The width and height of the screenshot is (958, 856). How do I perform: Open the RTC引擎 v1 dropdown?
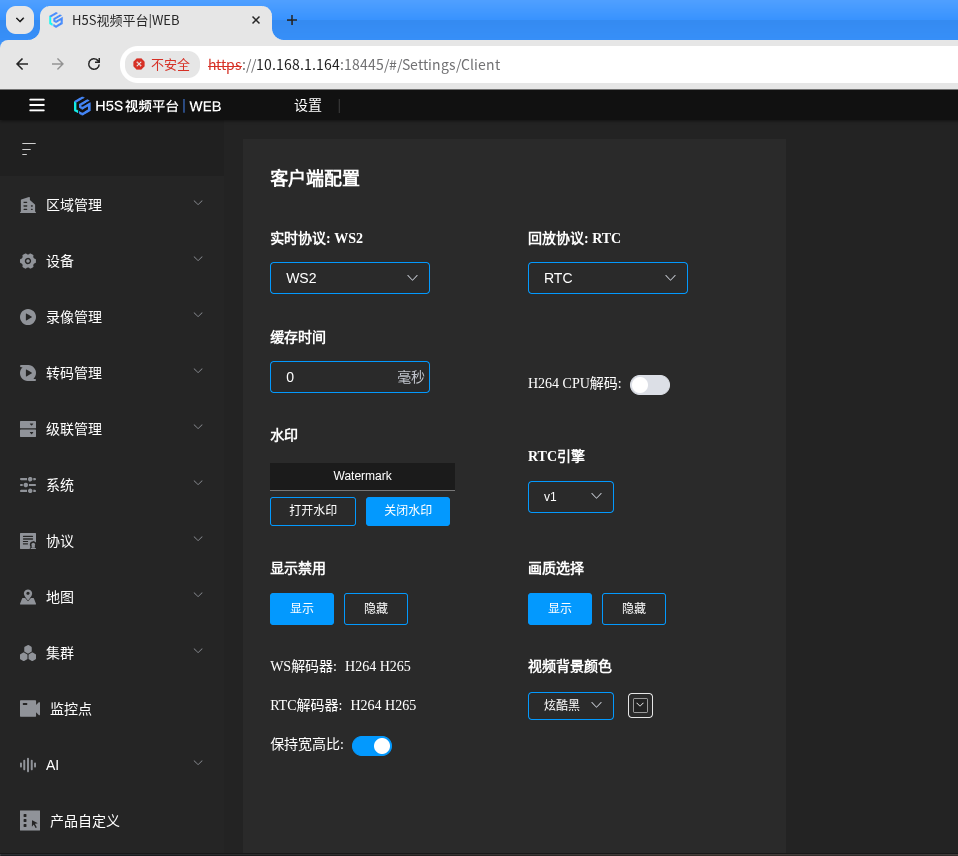[x=570, y=497]
